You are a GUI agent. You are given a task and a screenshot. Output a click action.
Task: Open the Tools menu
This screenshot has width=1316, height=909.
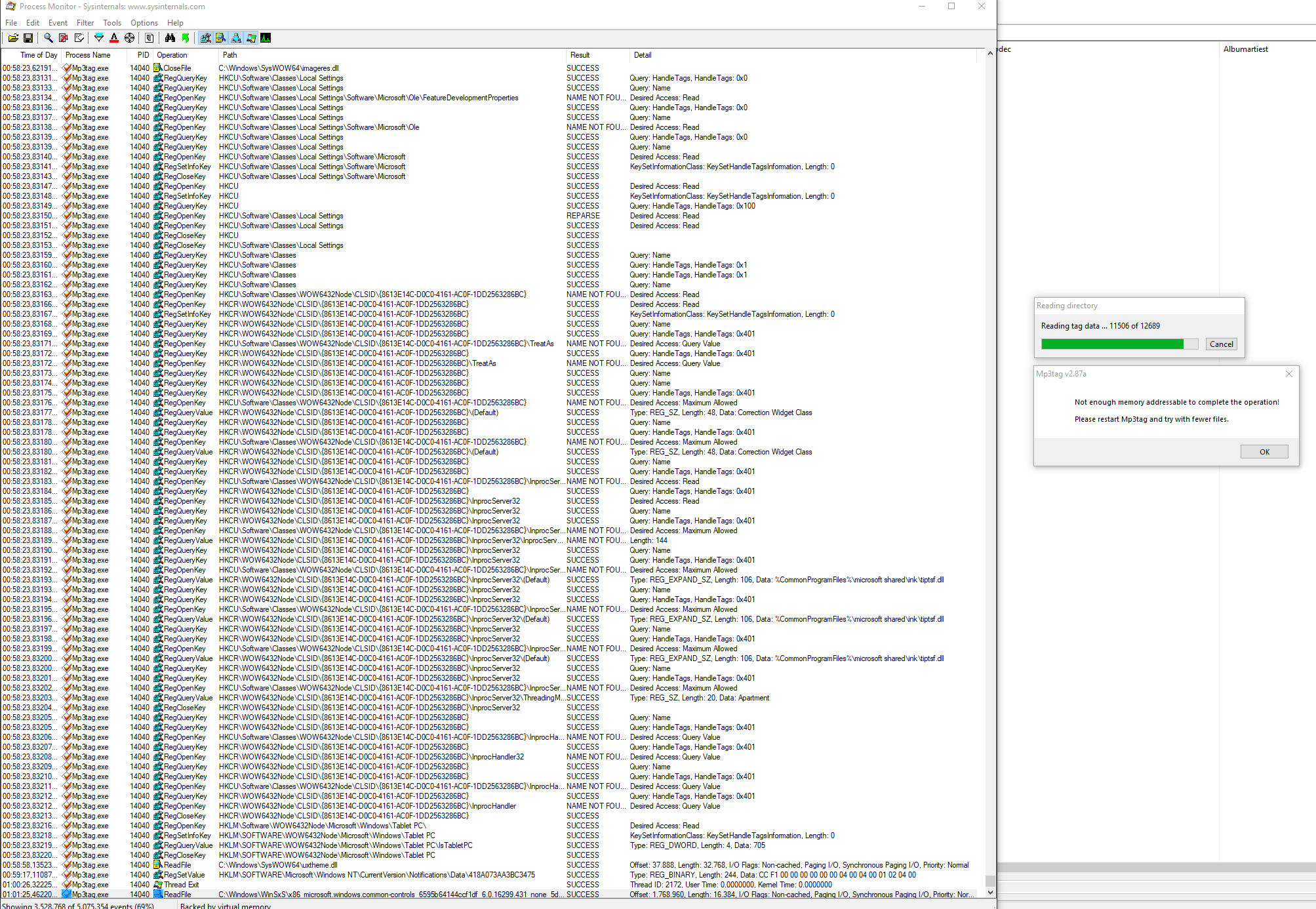[112, 23]
